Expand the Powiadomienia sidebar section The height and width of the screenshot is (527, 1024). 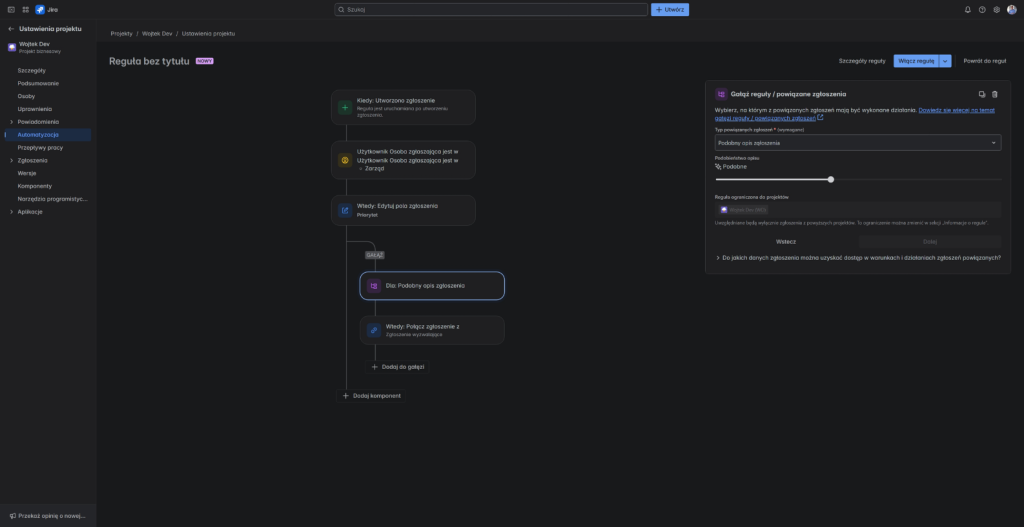[11, 122]
